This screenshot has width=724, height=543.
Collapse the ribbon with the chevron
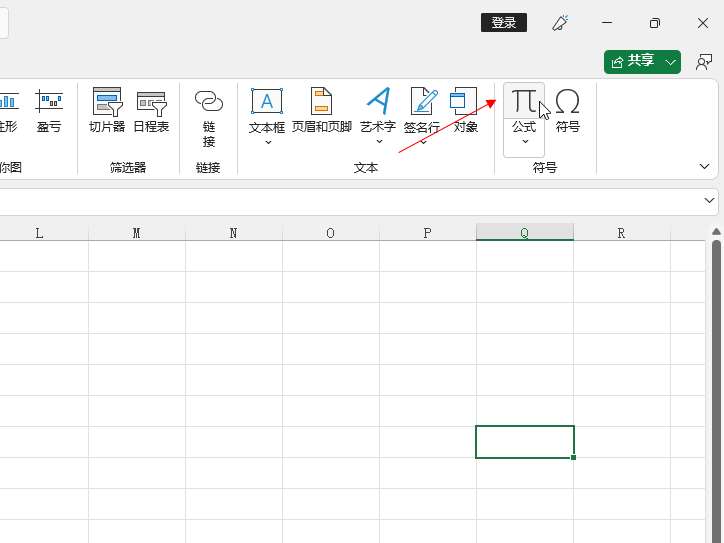coord(704,166)
